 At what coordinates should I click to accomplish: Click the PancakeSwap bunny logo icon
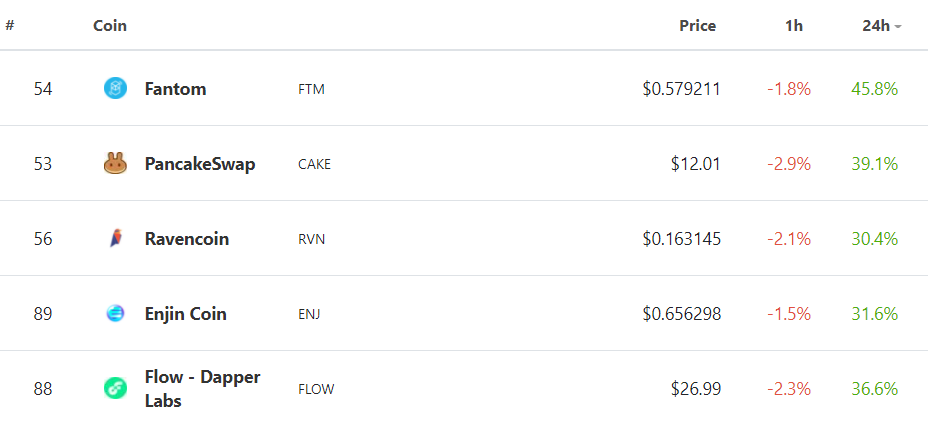tap(115, 164)
